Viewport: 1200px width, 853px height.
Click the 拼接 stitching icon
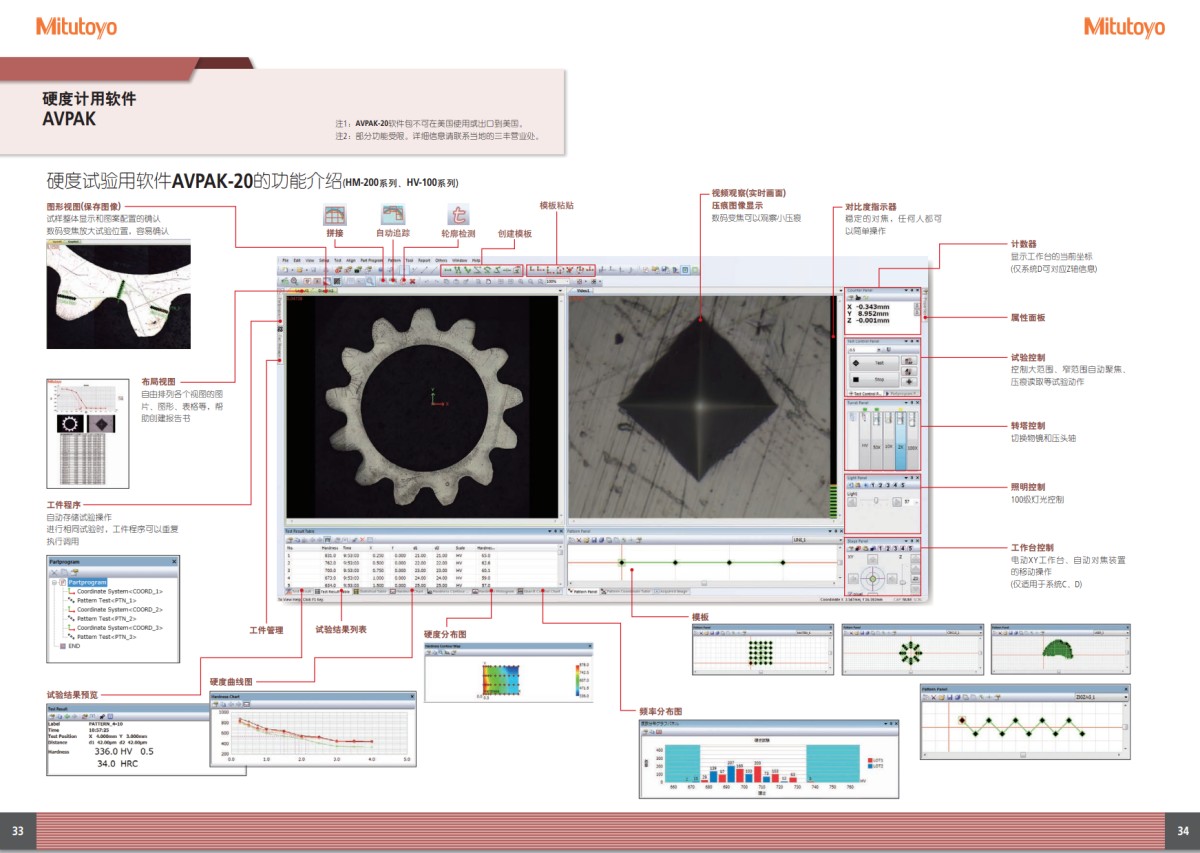[x=335, y=215]
